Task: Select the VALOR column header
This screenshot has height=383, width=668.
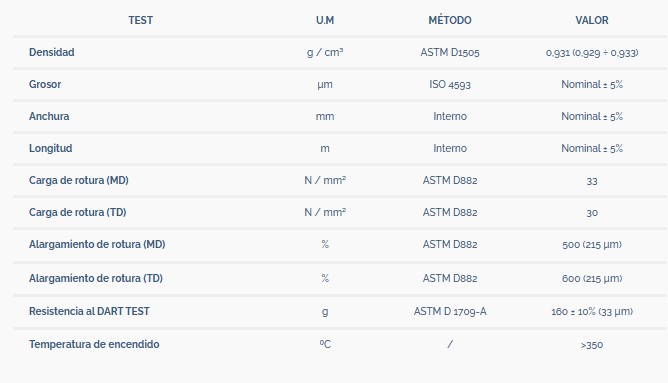Action: (x=592, y=20)
